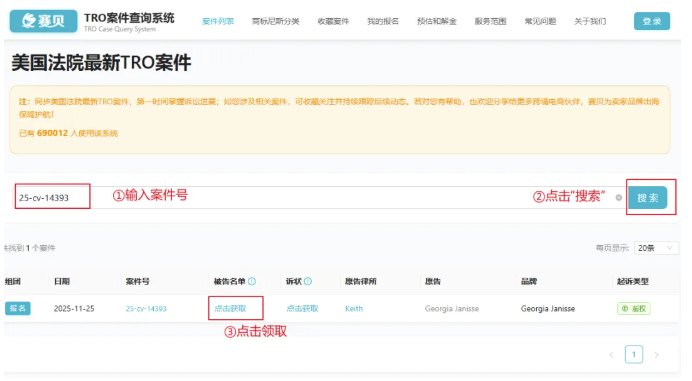Go to previous page arrow
The image size is (692, 381).
coord(611,355)
